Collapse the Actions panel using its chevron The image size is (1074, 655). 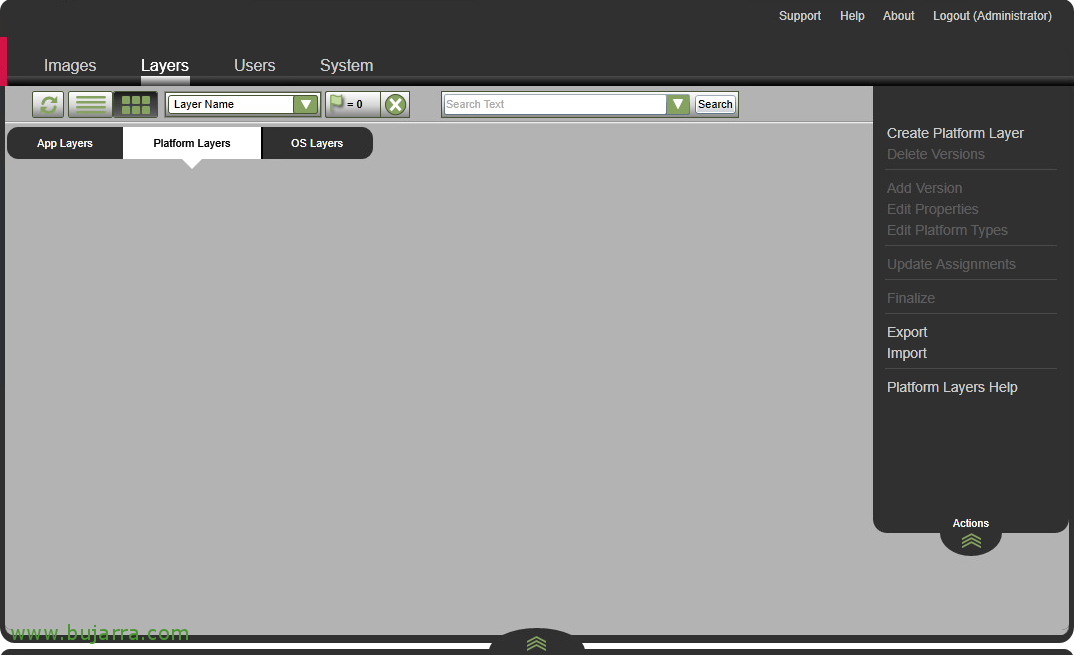pos(971,541)
